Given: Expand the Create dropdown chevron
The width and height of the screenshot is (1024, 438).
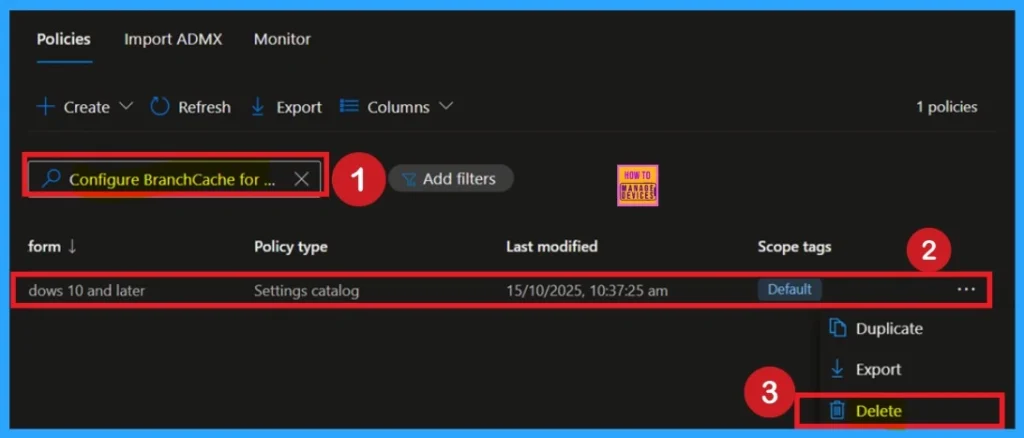Looking at the screenshot, I should tap(126, 107).
